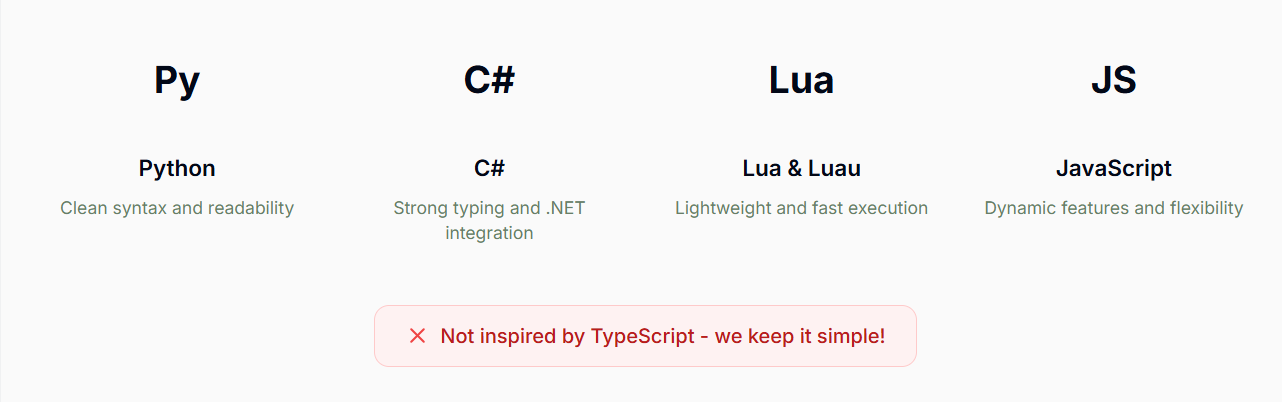Image resolution: width=1282 pixels, height=402 pixels.
Task: Click the small C# heading under the logo
Action: (489, 168)
